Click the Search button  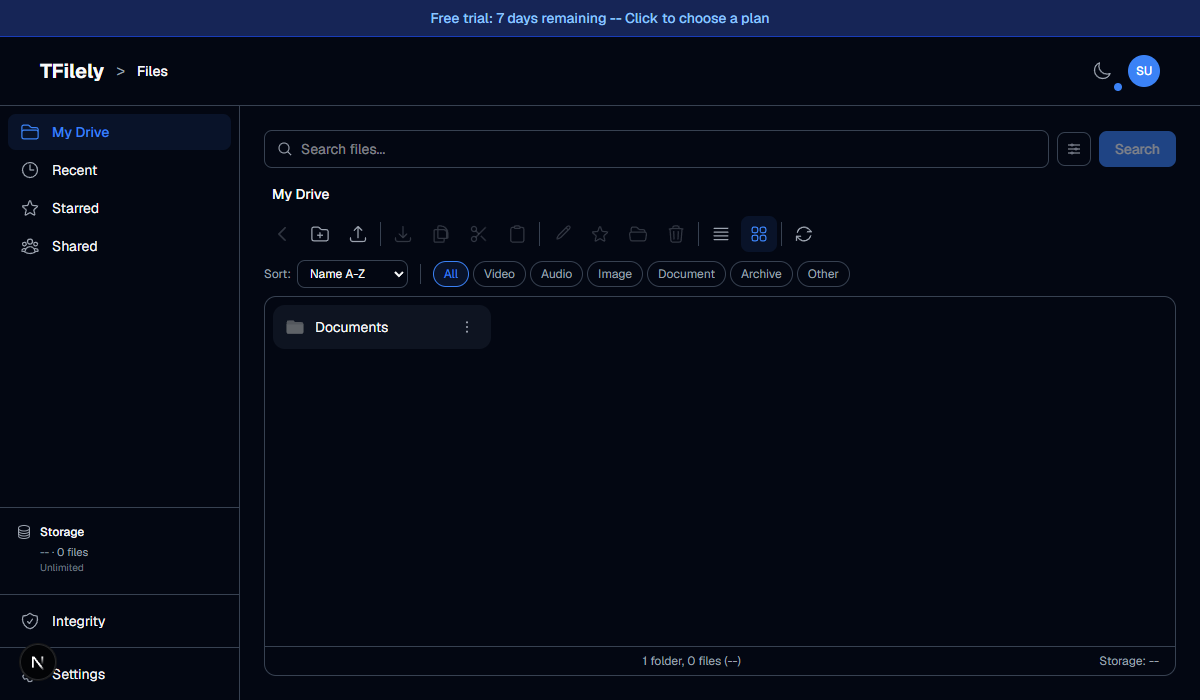1137,149
